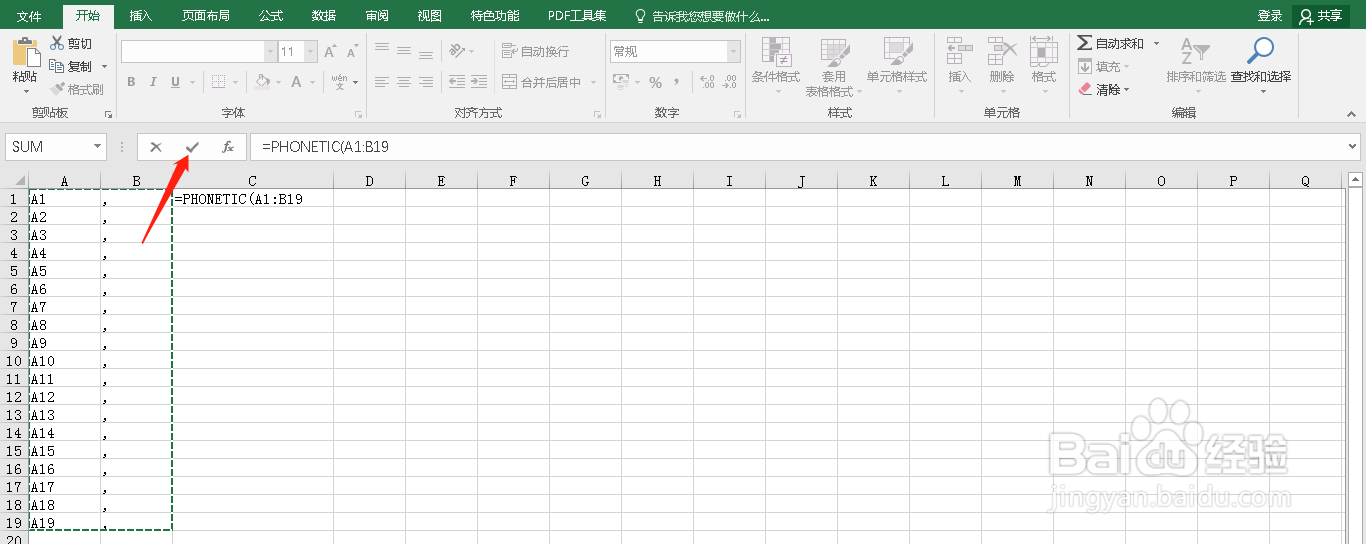
Task: Open the Clear (清除) menu
Action: (x=1103, y=89)
